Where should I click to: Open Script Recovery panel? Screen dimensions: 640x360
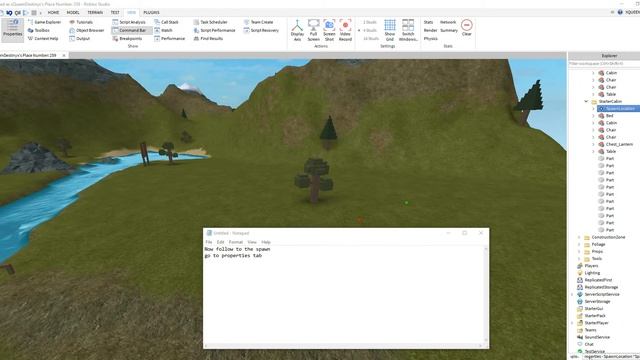pos(261,30)
